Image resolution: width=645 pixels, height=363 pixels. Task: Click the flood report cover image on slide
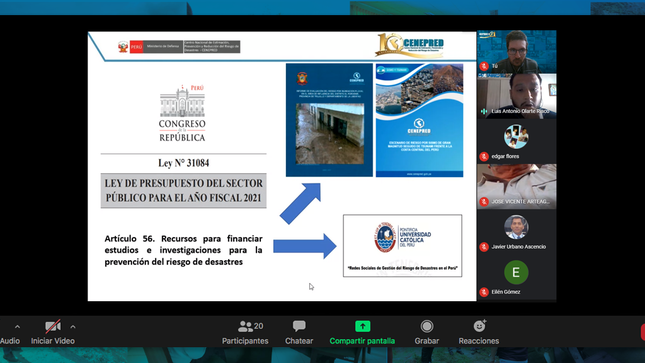(329, 120)
